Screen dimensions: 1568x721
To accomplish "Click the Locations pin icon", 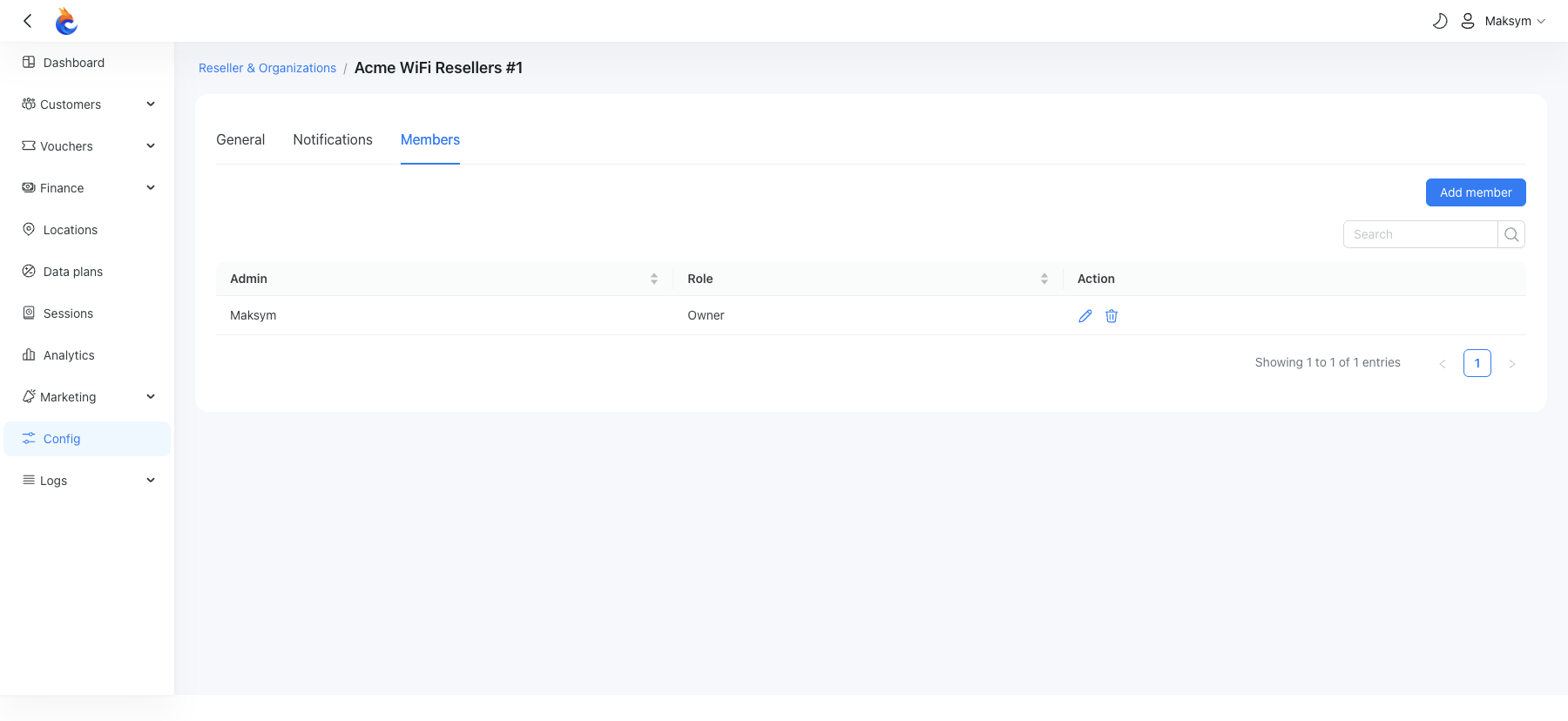I will 29,229.
